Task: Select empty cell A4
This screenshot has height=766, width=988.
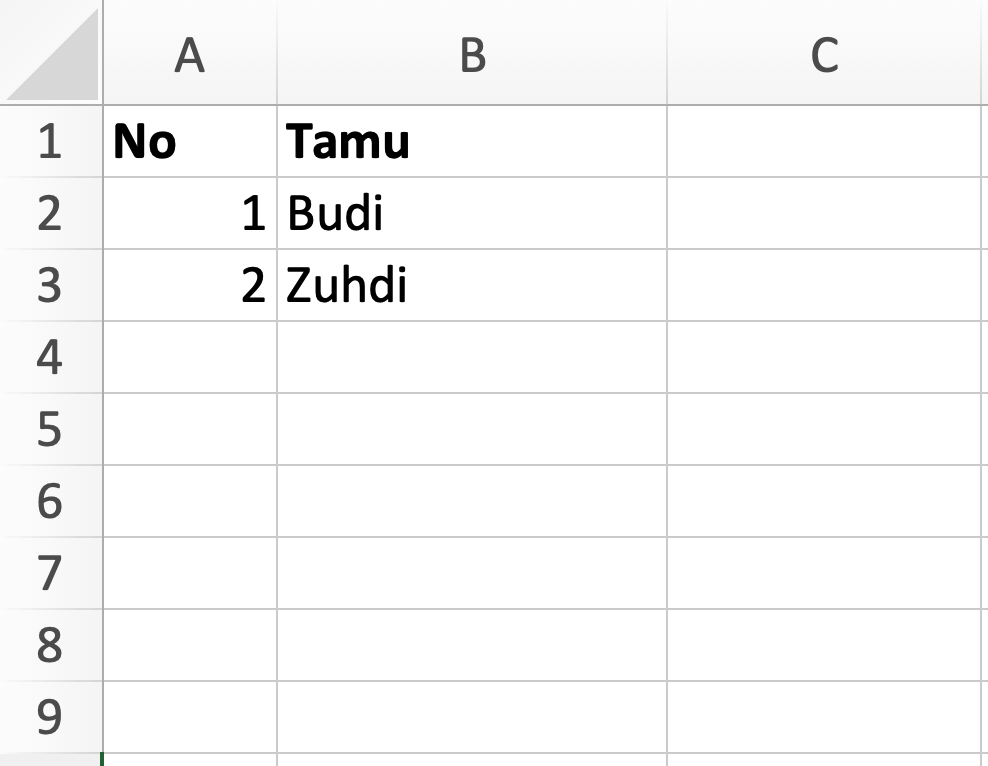Action: click(190, 356)
